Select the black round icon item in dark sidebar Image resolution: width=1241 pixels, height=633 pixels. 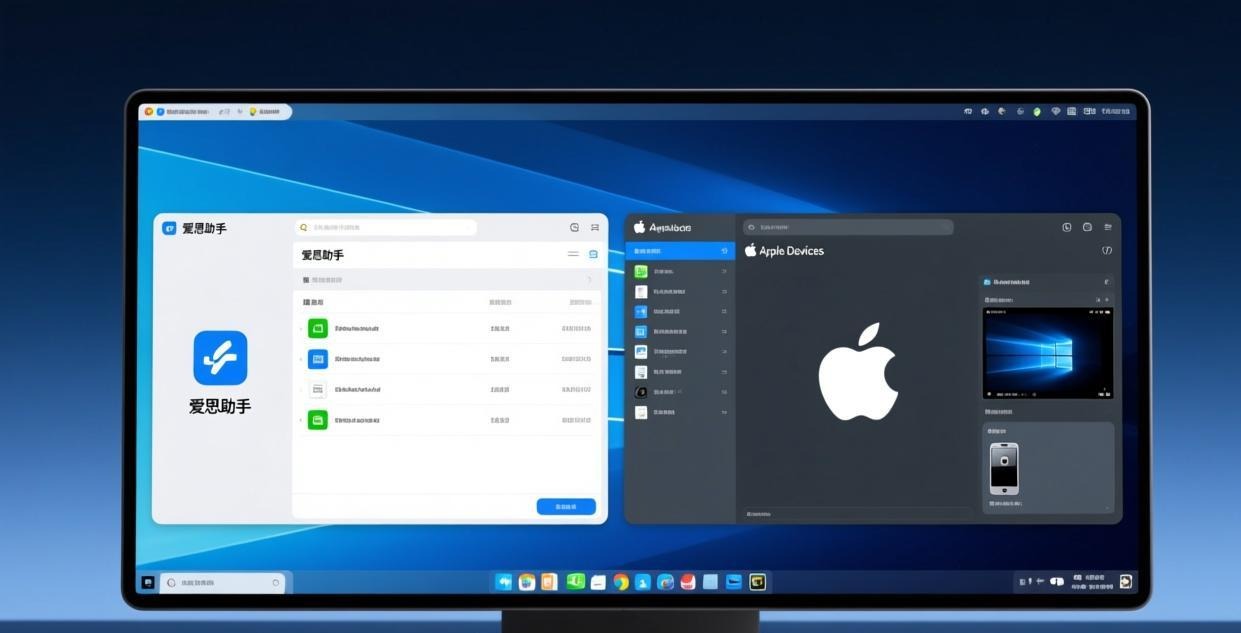(680, 392)
